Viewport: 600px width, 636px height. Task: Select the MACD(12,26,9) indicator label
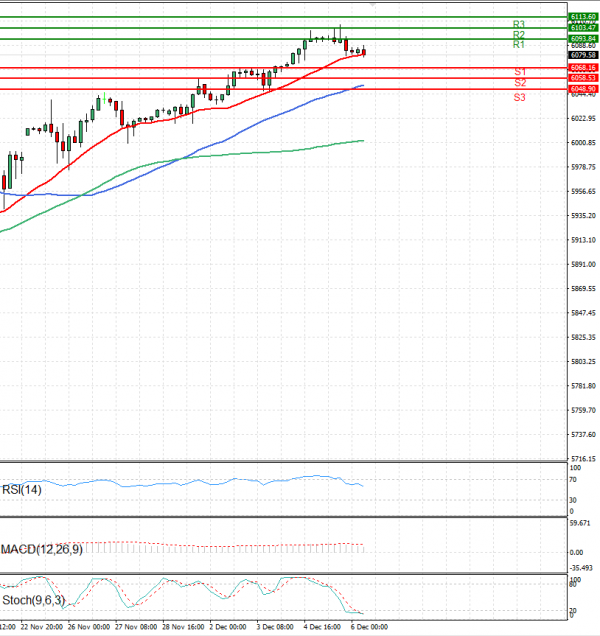coord(42,549)
